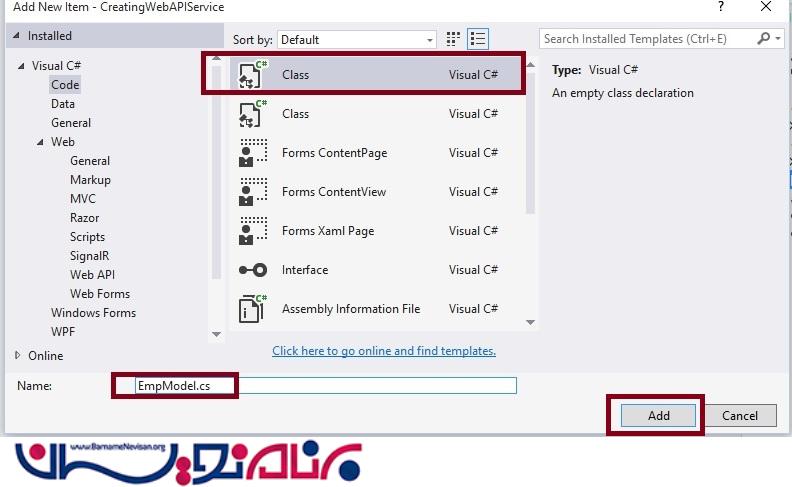792x487 pixels.
Task: Select General under Web
Action: click(90, 161)
